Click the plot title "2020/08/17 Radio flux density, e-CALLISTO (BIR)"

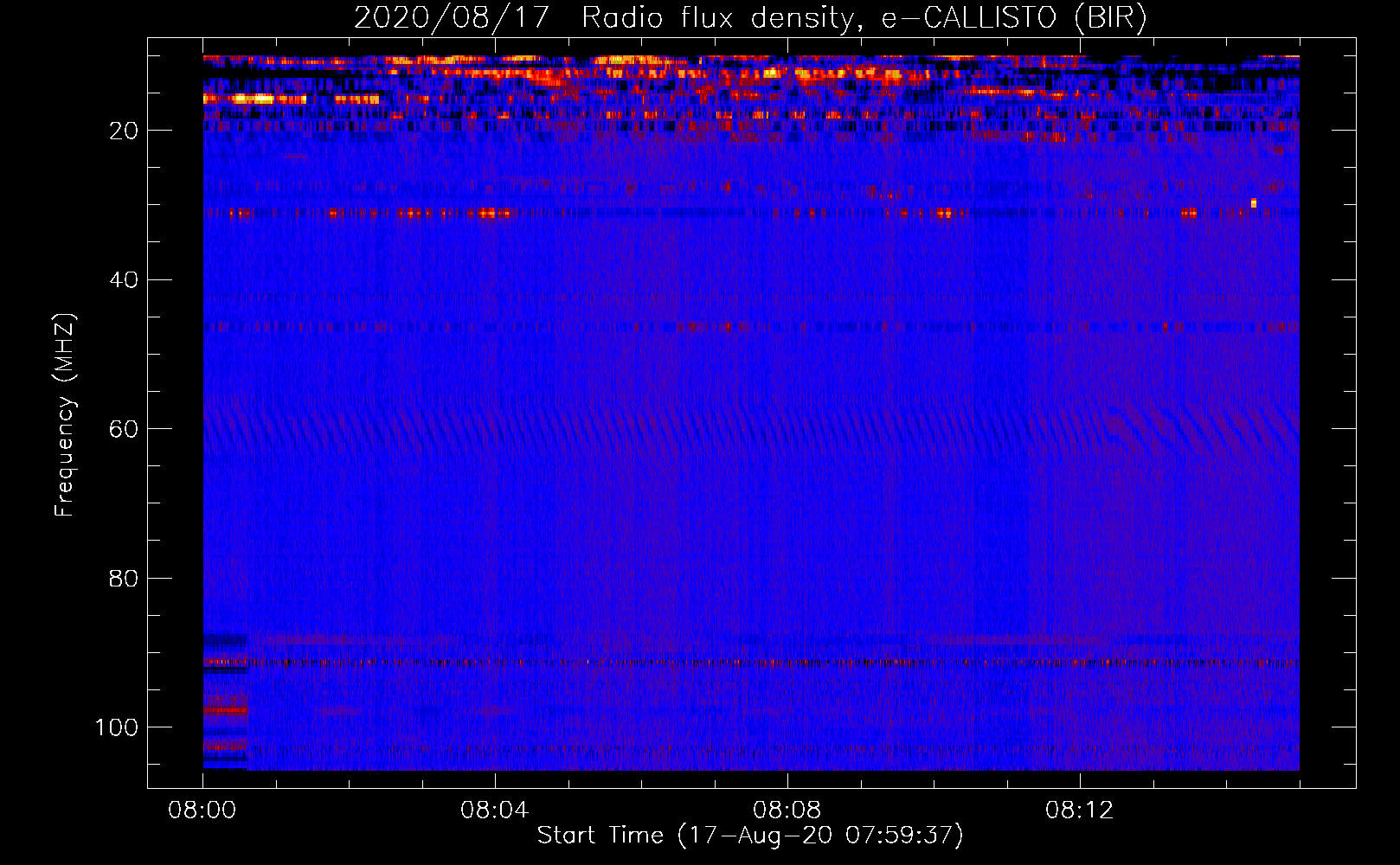tap(750, 17)
